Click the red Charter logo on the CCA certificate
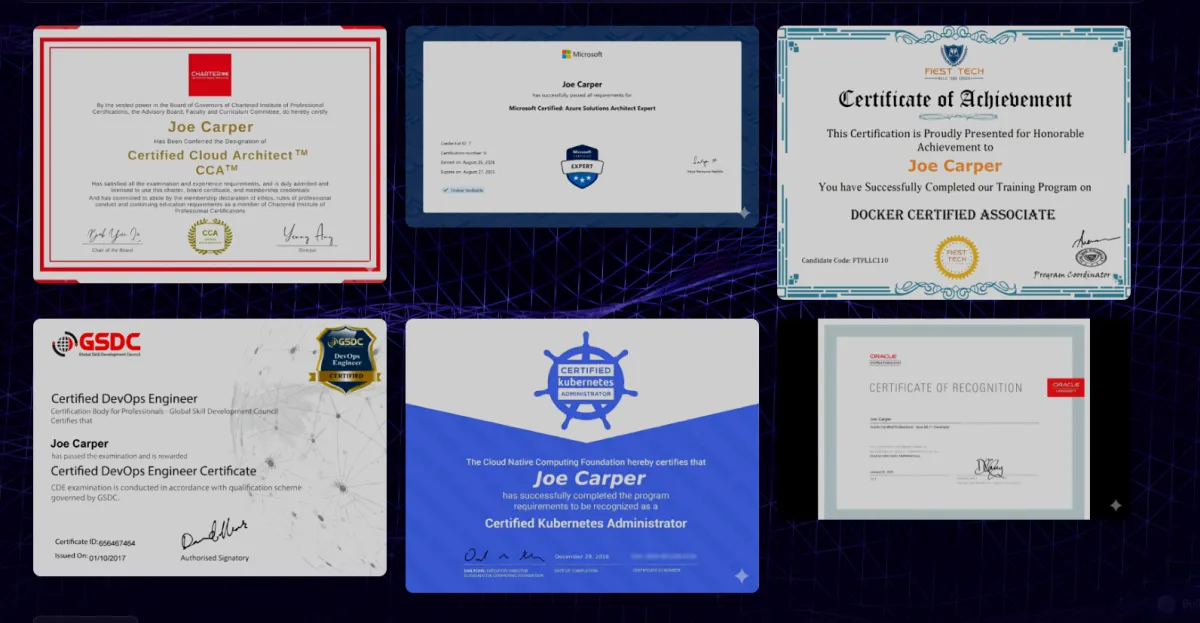The image size is (1200, 623). (210, 74)
